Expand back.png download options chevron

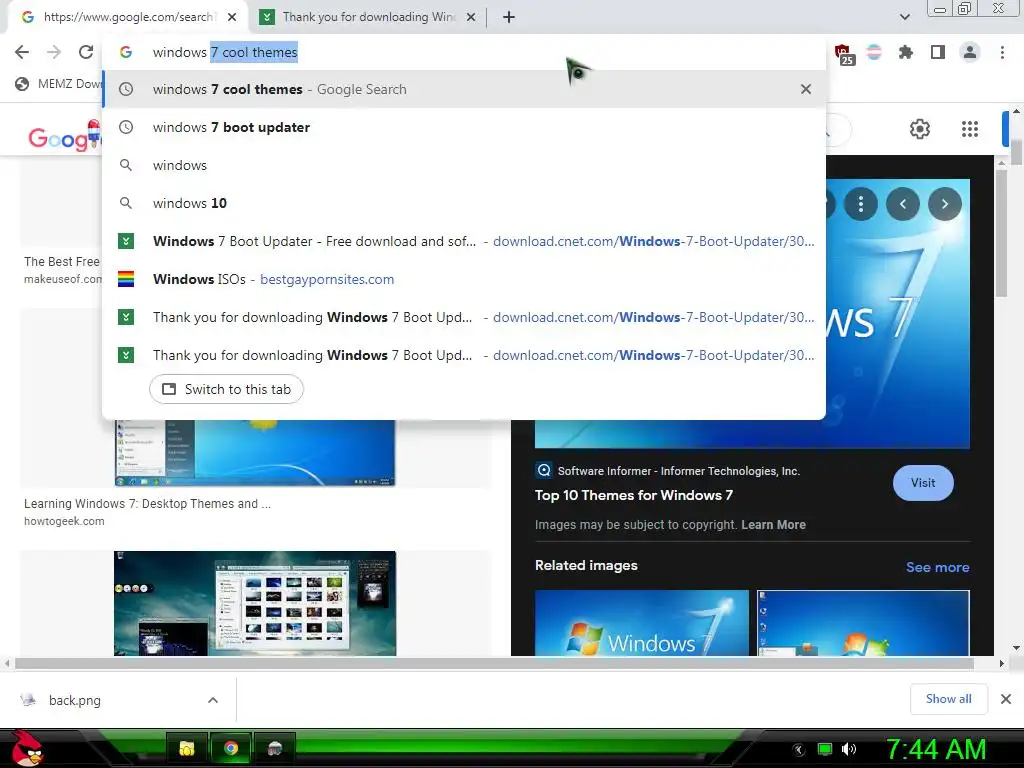[x=213, y=700]
